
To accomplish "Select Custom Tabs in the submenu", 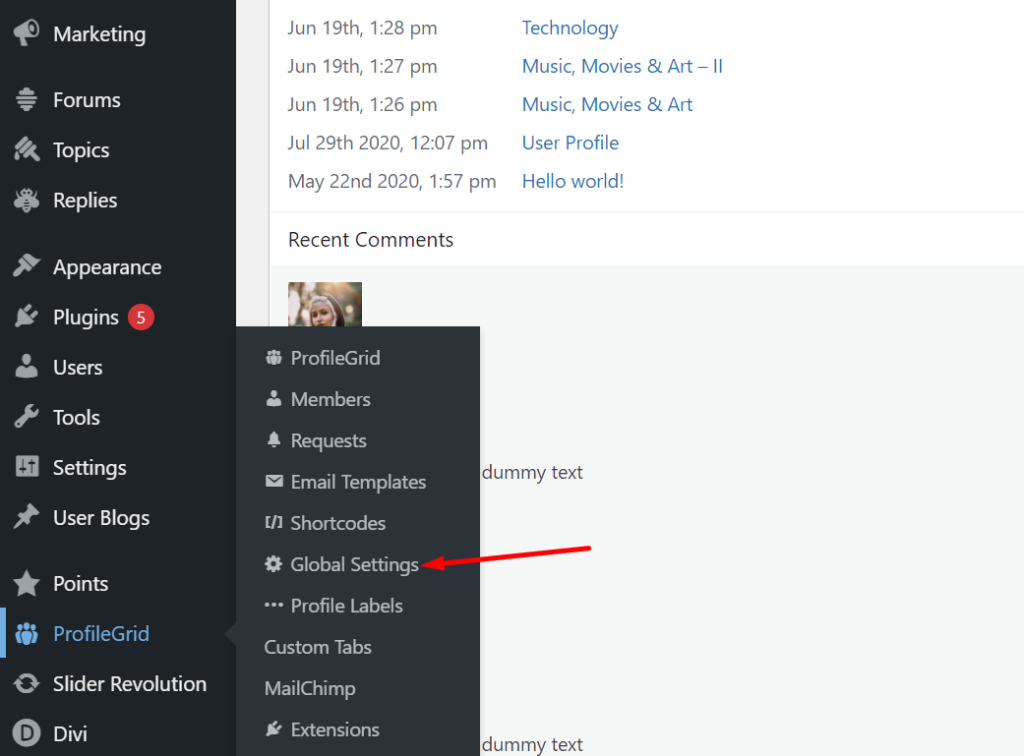I will coord(318,647).
